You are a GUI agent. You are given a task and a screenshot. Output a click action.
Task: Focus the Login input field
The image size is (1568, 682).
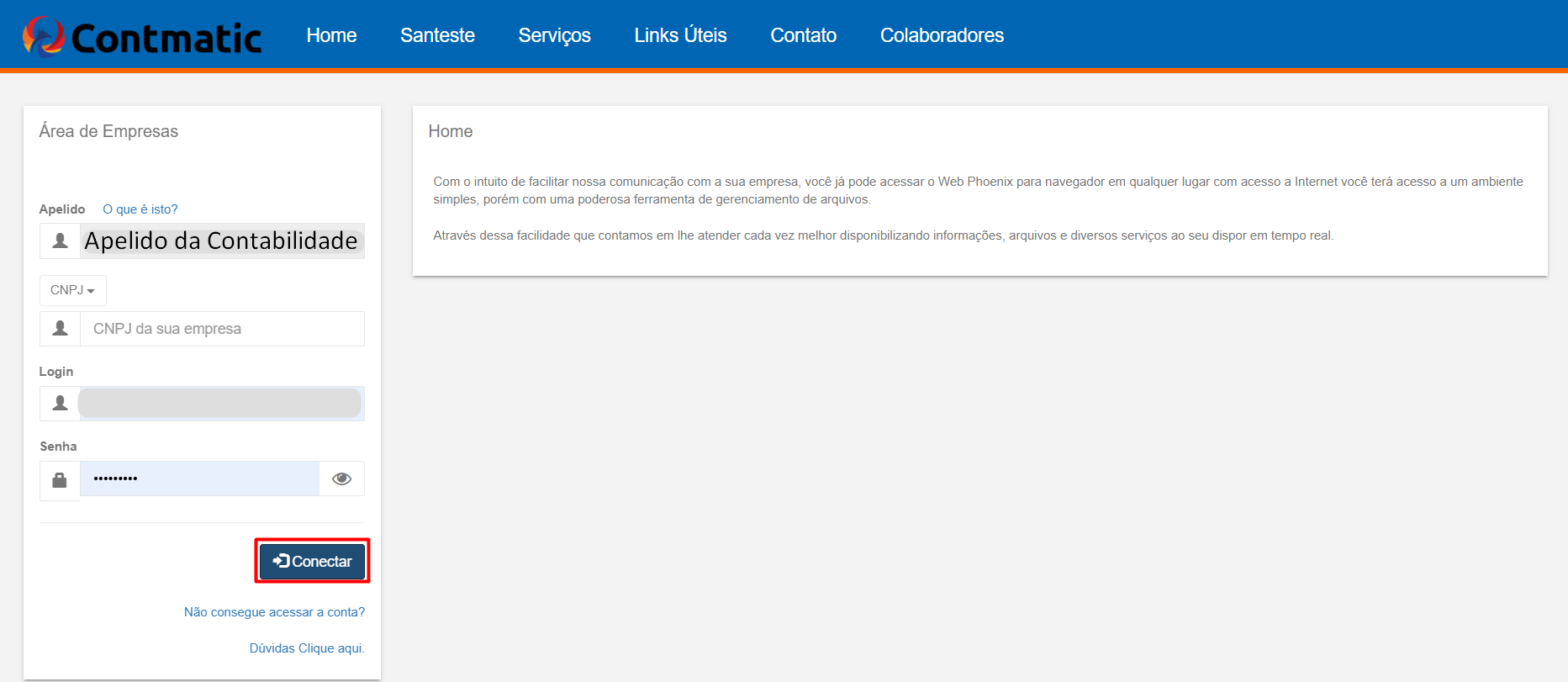point(222,404)
